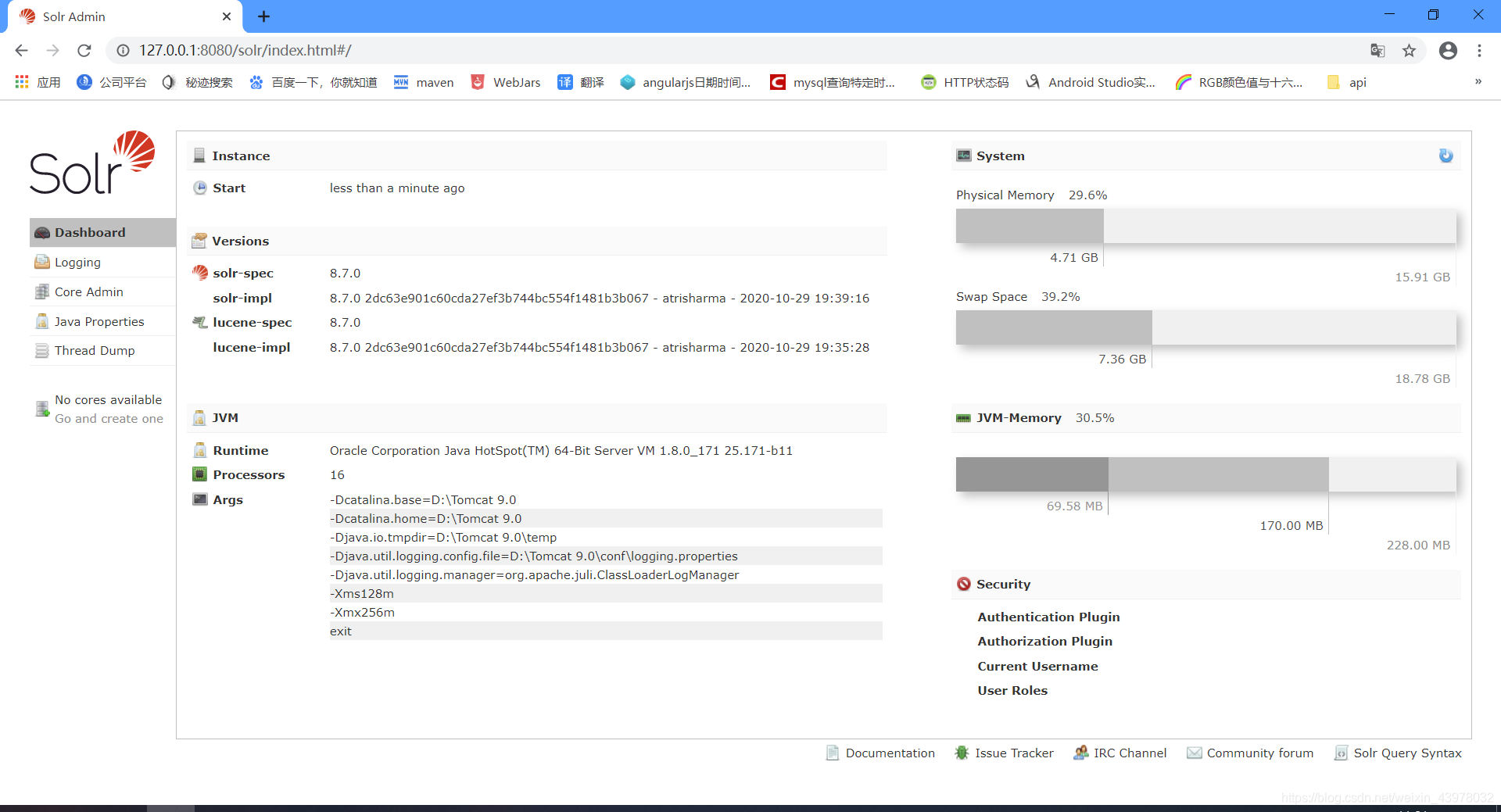1501x812 pixels.
Task: Open the Dashboard menu item
Action: pyautogui.click(x=102, y=232)
